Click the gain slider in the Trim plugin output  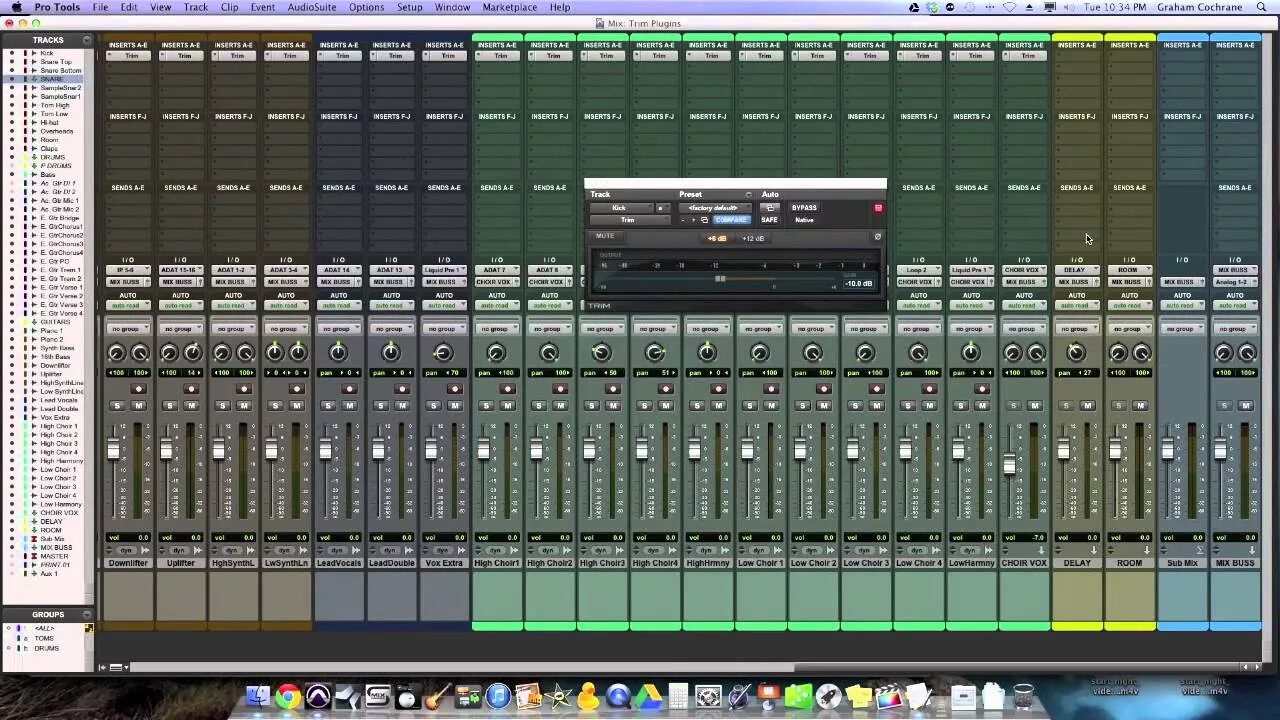(721, 278)
